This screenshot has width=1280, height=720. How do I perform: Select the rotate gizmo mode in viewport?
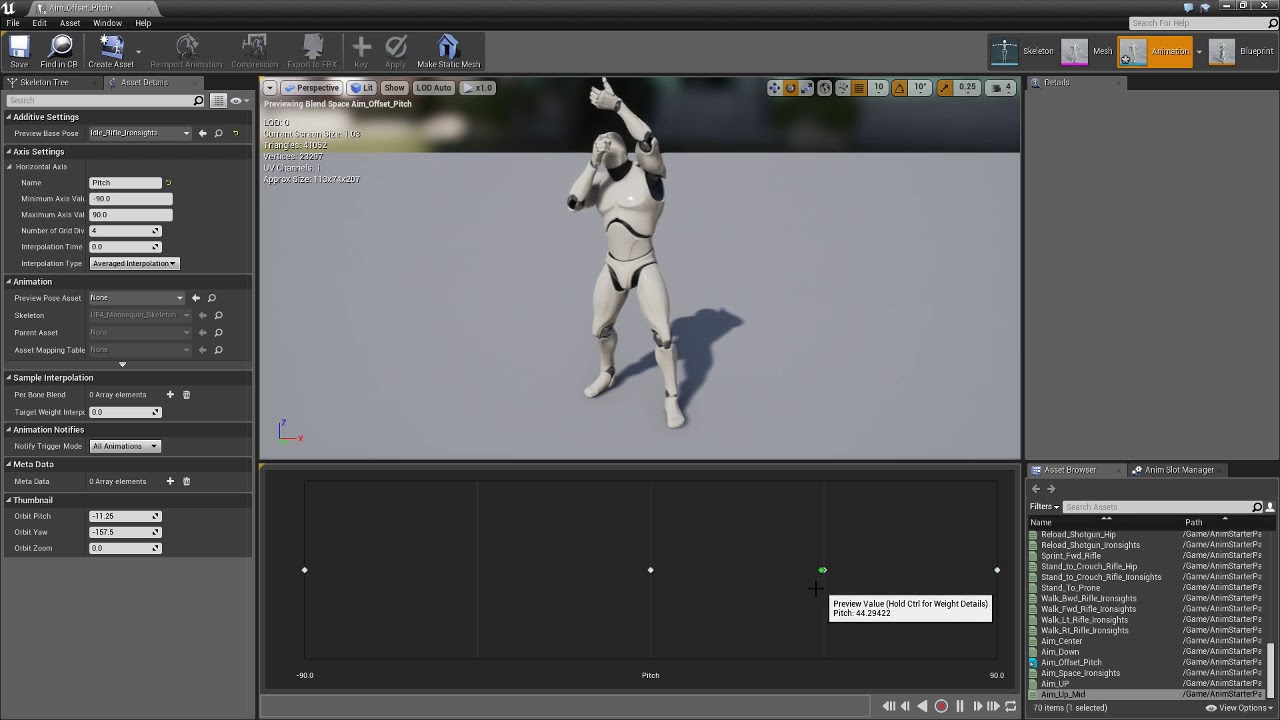click(x=791, y=88)
